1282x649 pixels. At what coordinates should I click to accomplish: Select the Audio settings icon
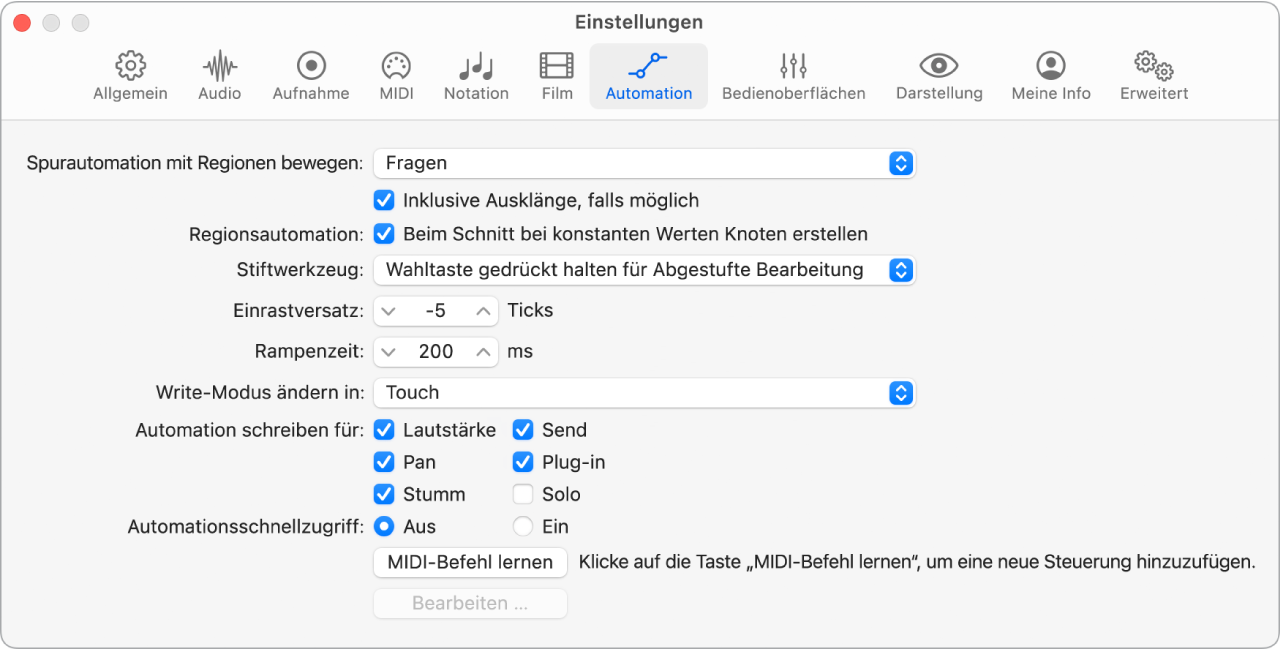[218, 75]
